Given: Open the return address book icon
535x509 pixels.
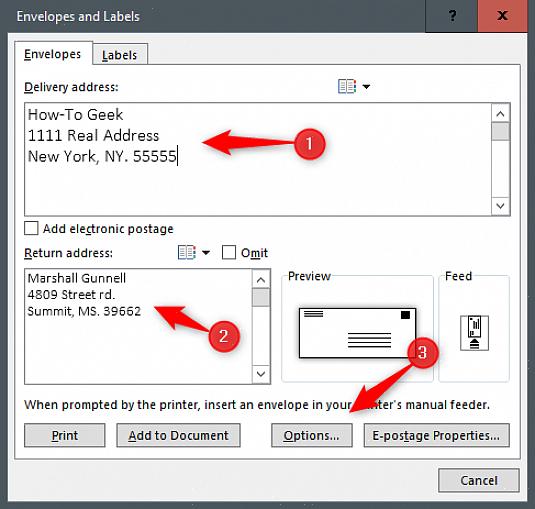Looking at the screenshot, I should [187, 252].
